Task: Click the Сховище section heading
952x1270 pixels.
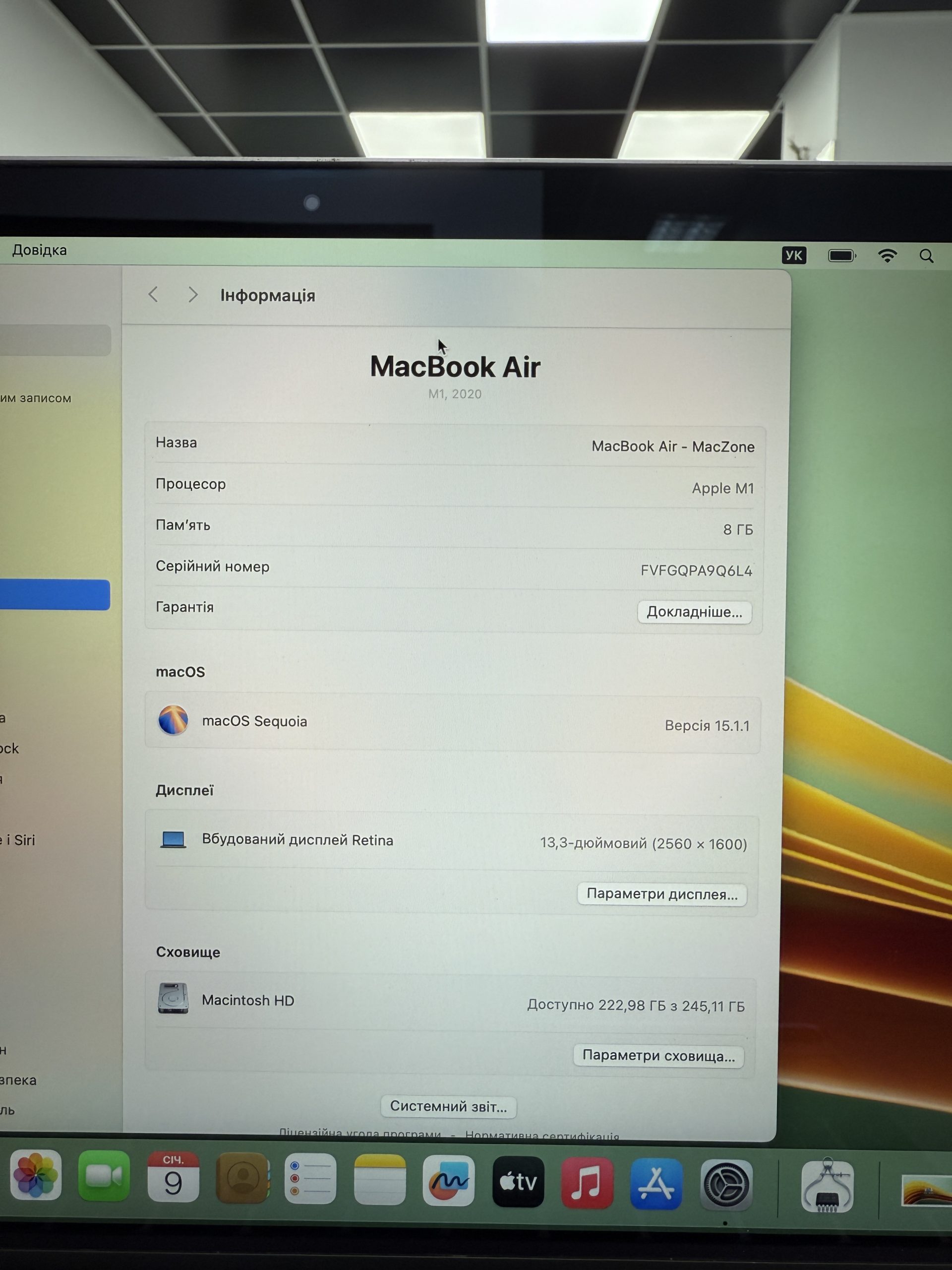Action: click(187, 952)
